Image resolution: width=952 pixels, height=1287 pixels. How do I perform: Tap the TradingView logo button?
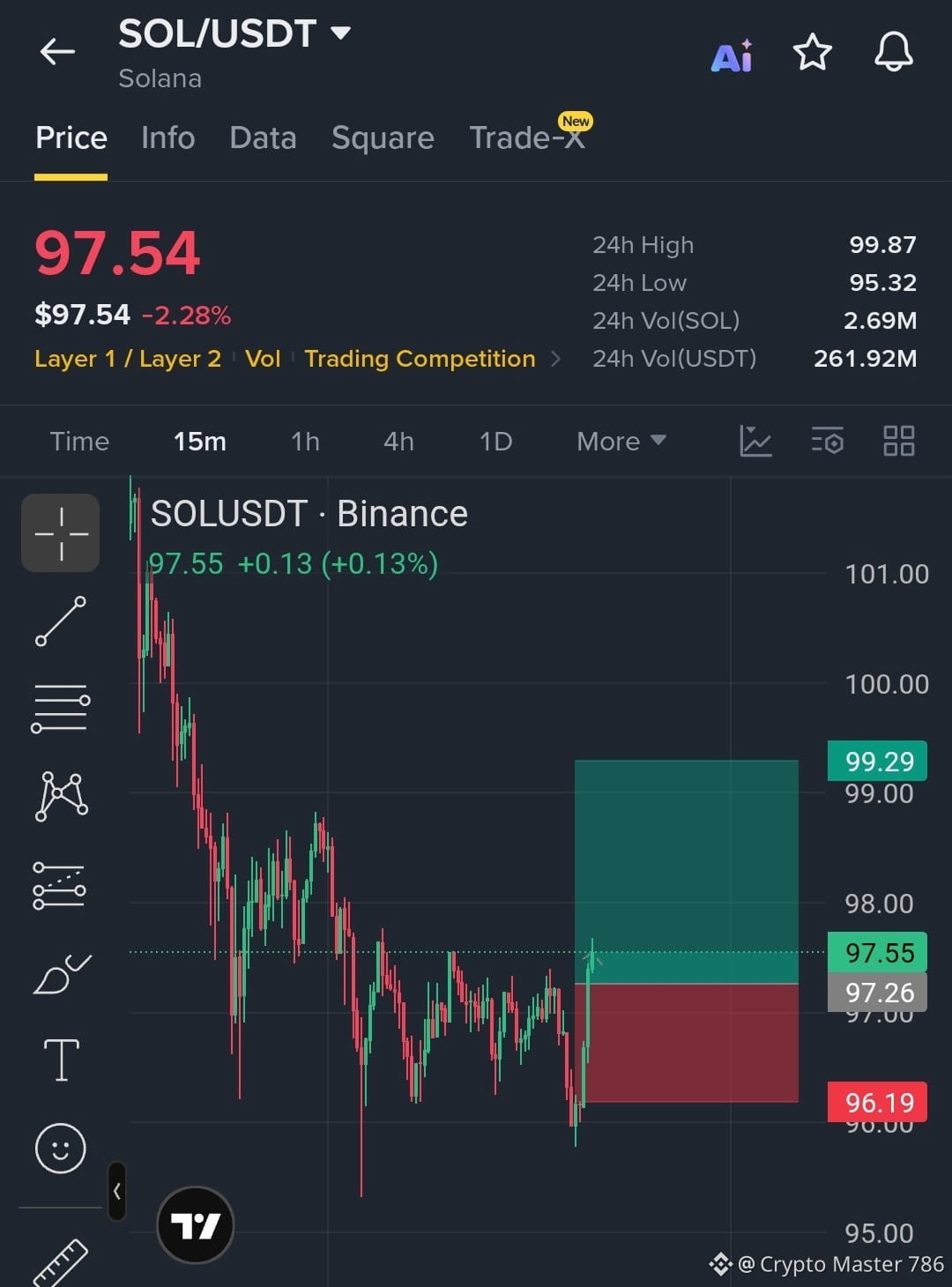[x=195, y=1225]
